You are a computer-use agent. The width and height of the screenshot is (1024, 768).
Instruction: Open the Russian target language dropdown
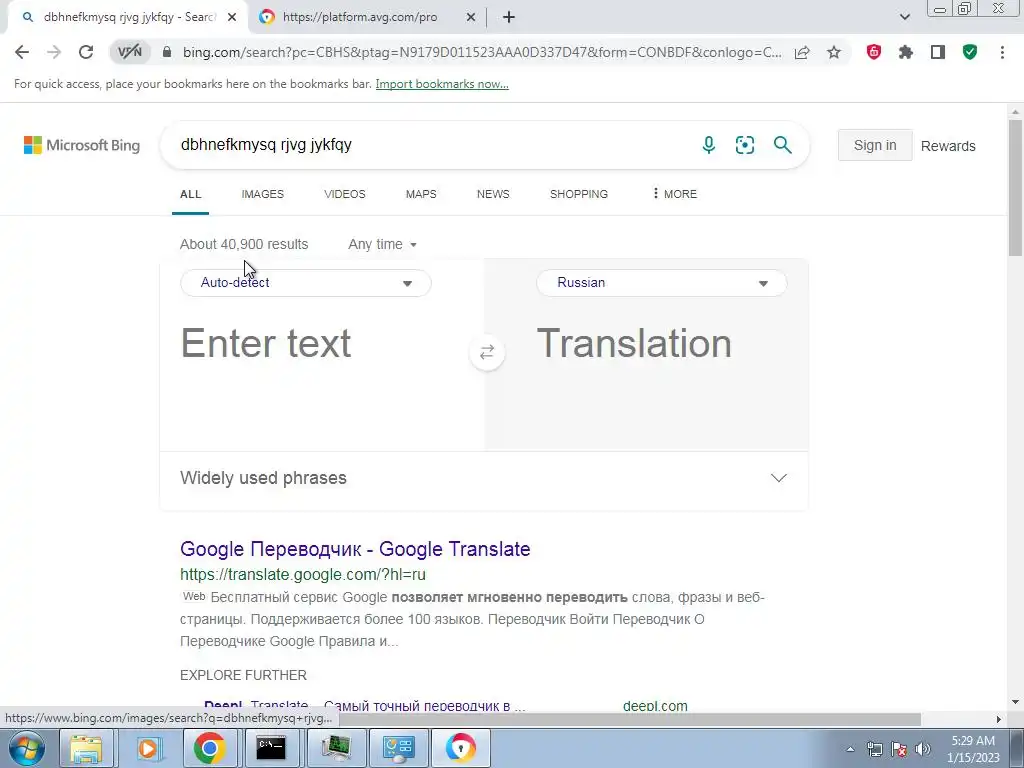point(662,283)
